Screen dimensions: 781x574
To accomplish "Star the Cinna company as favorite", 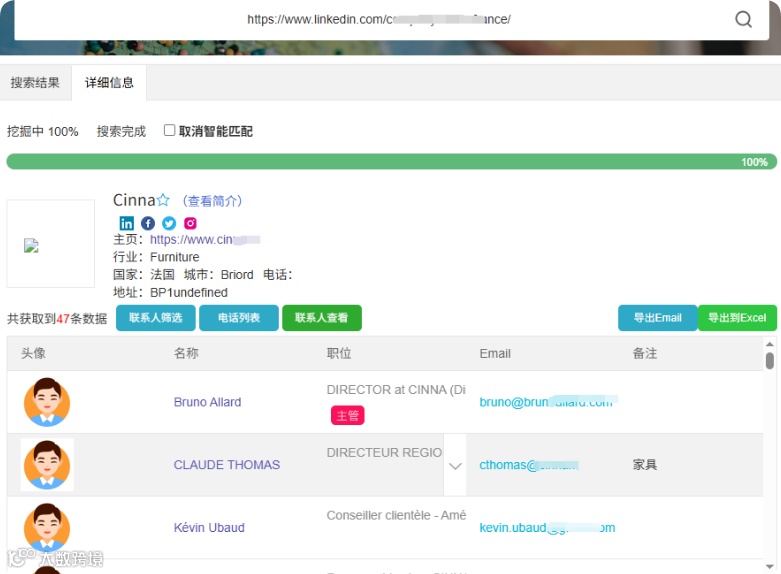I will 163,200.
